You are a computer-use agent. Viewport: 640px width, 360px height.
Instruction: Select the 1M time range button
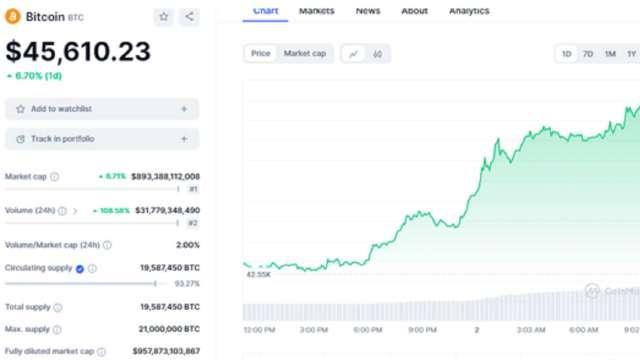(610, 54)
